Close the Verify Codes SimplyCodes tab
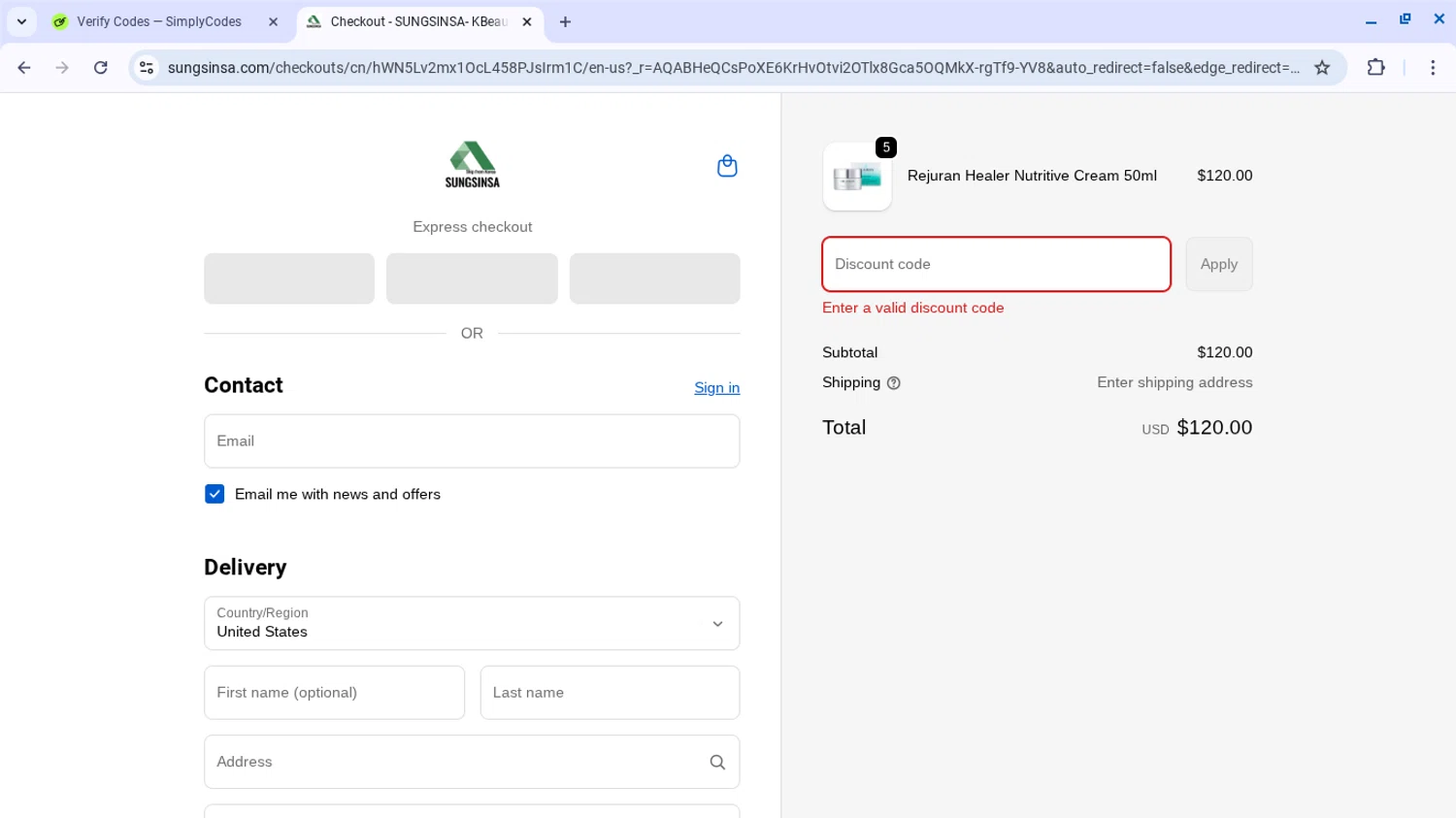The image size is (1456, 818). click(273, 21)
